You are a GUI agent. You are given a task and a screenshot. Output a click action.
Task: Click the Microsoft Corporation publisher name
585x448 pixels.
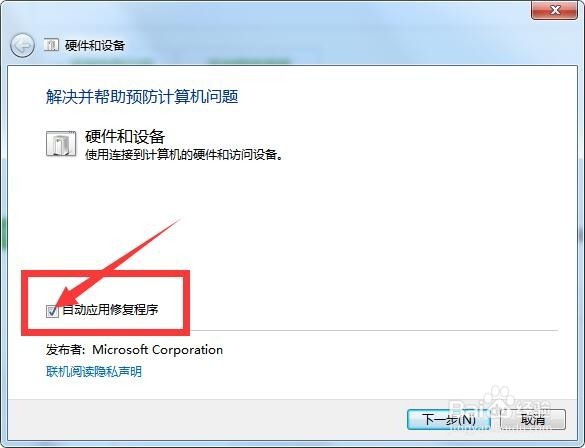157,350
